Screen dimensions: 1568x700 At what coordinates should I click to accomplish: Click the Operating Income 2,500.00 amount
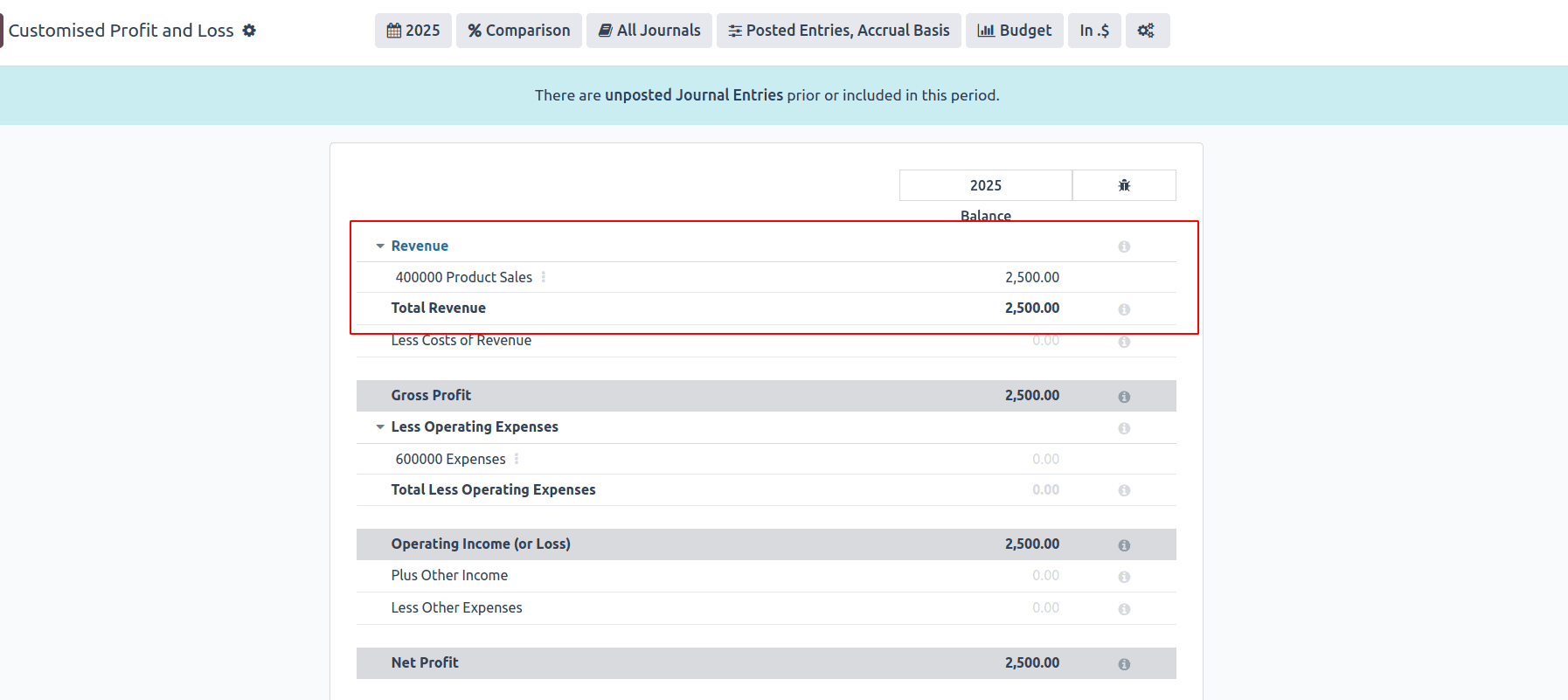[x=1032, y=544]
